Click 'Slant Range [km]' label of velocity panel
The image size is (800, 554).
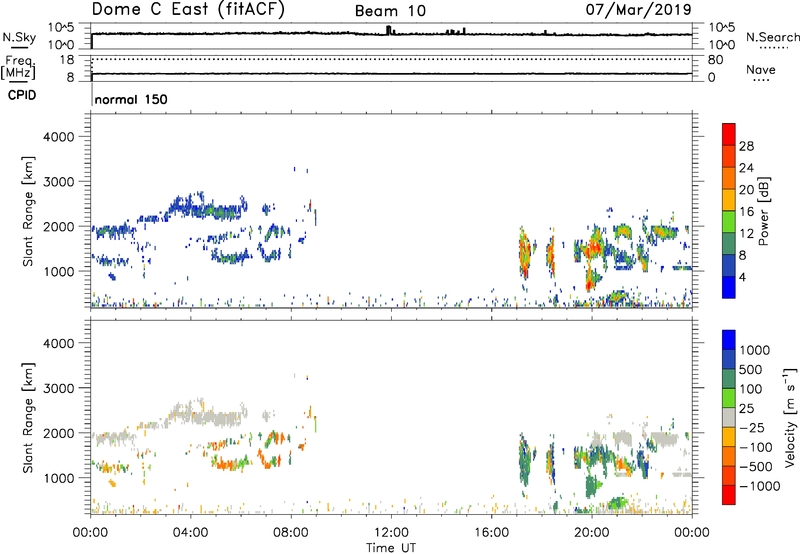coord(28,418)
